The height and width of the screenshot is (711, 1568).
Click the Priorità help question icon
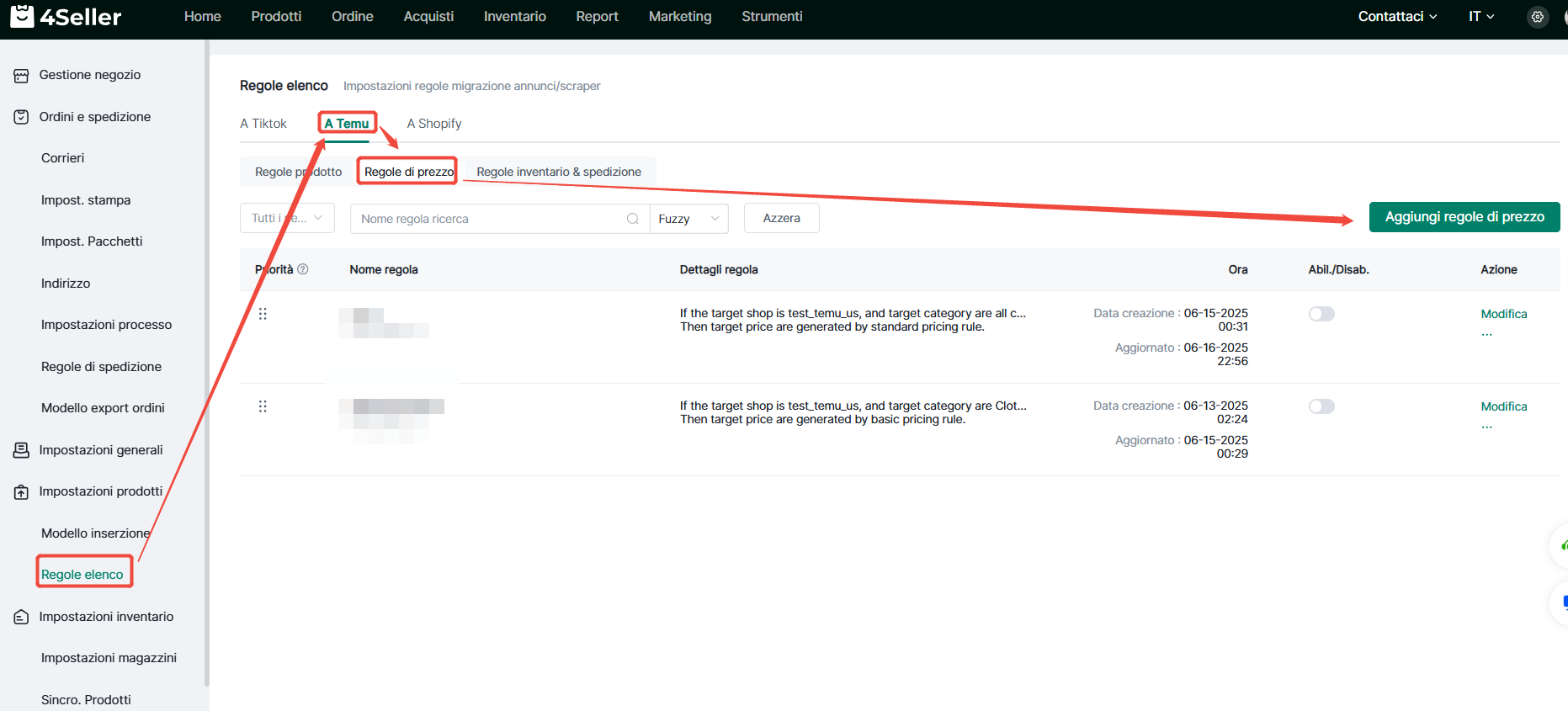pos(303,269)
